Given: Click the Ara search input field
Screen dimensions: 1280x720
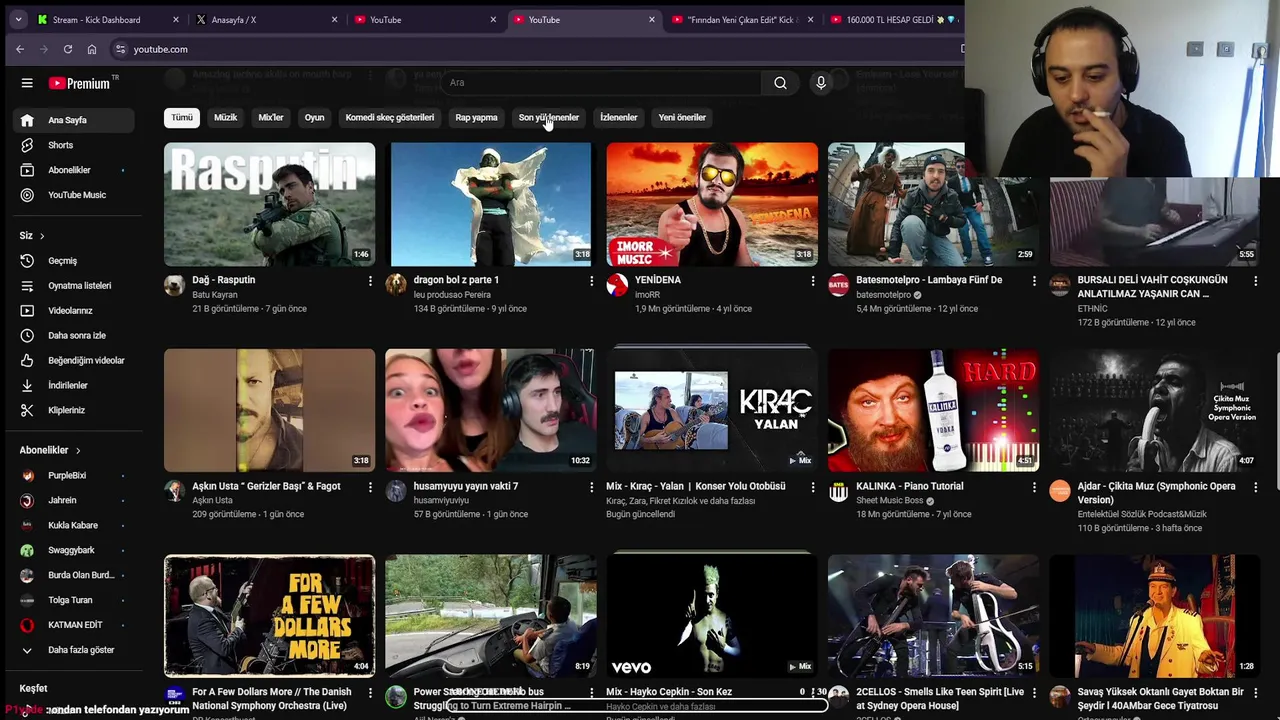Looking at the screenshot, I should pyautogui.click(x=600, y=83).
